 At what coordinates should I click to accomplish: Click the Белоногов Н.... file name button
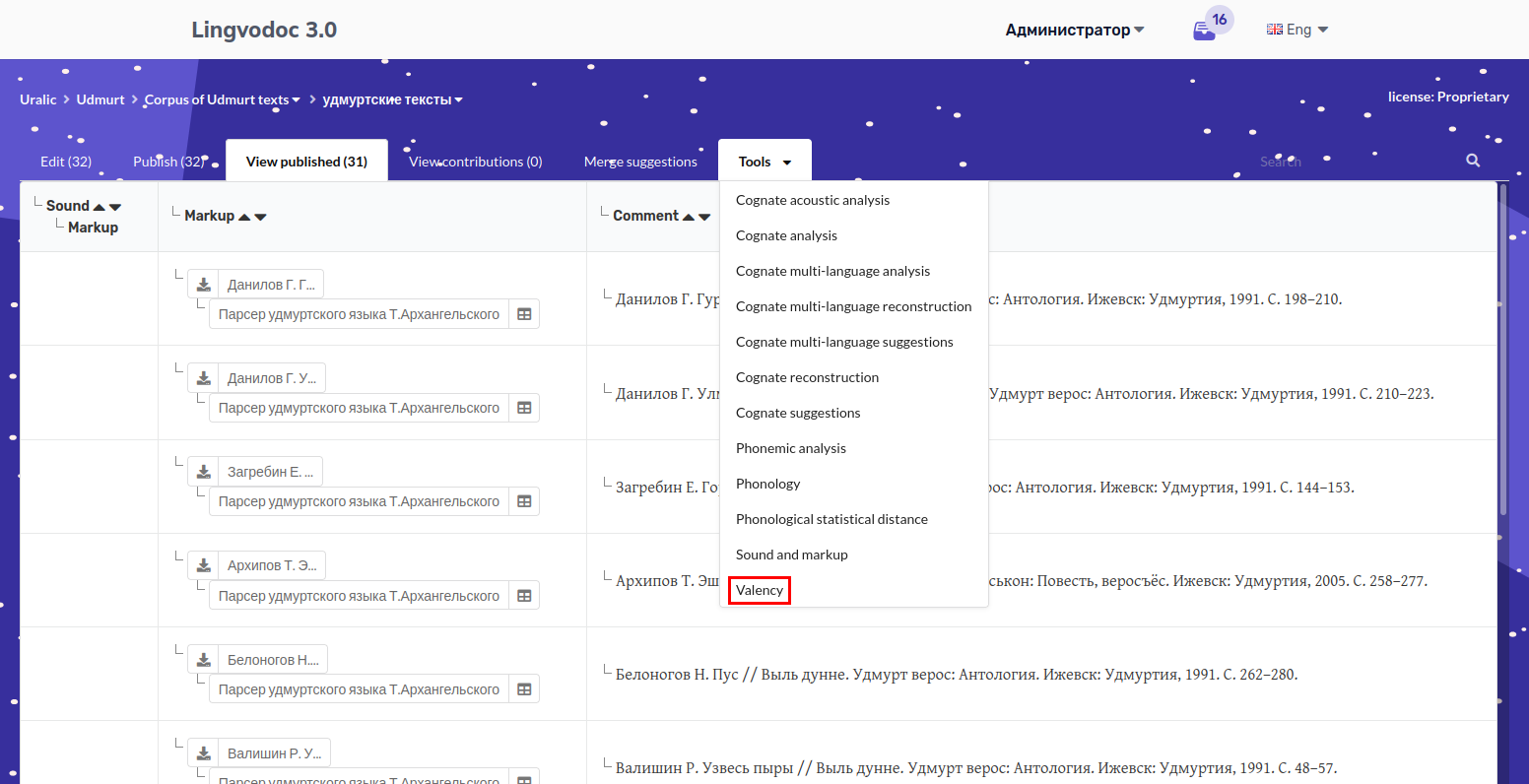273,659
